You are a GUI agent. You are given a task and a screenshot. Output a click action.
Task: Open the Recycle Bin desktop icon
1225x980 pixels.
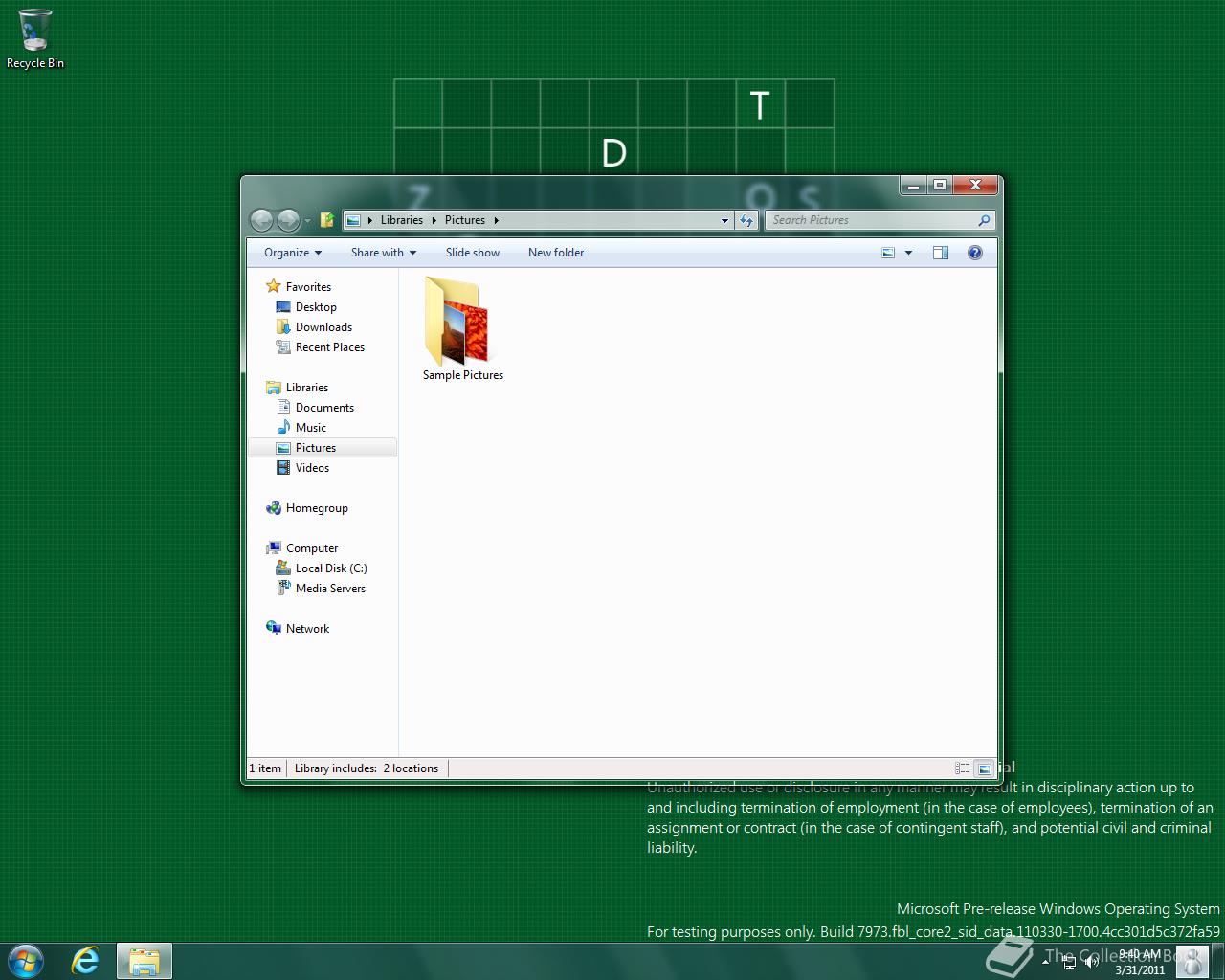pos(35,39)
